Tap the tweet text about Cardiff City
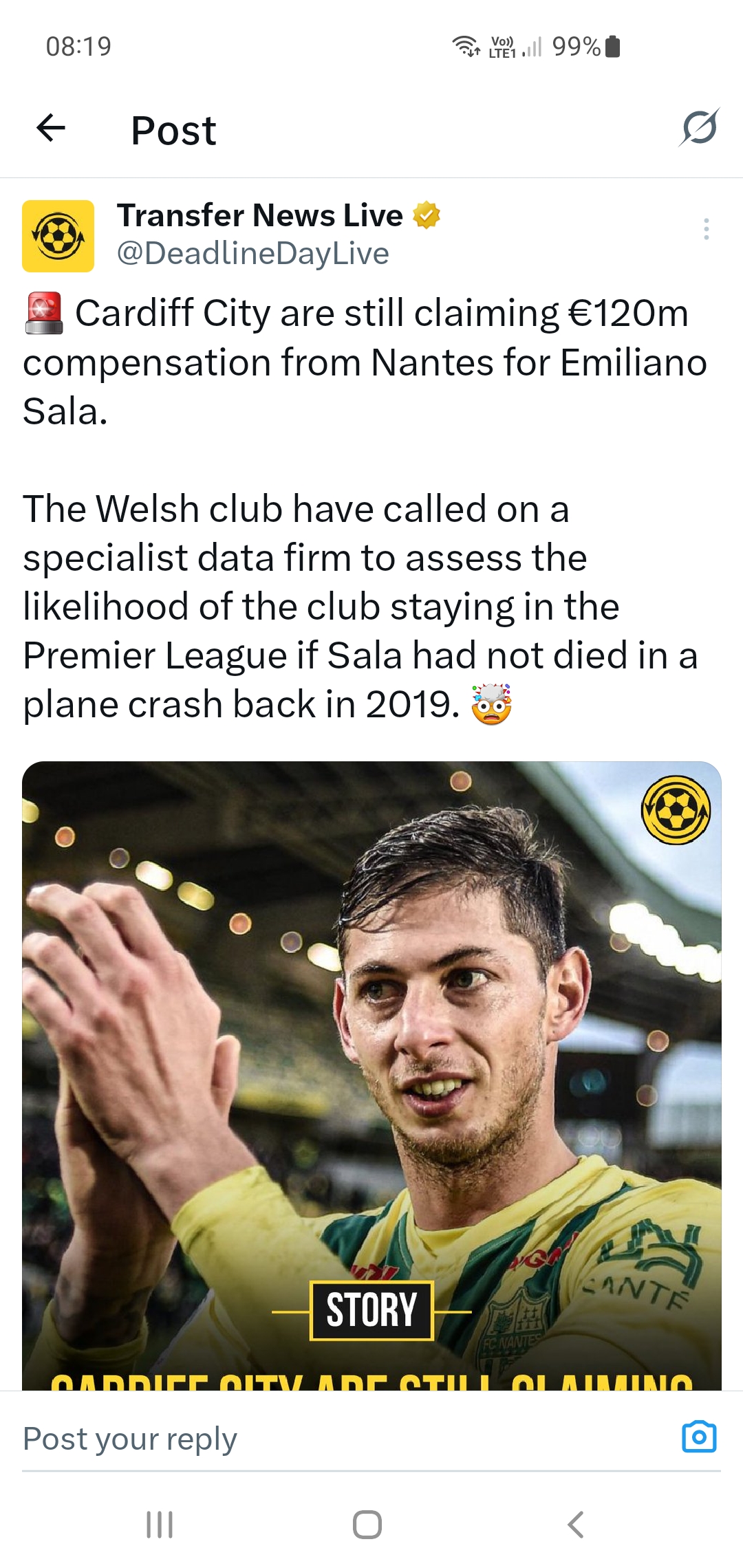 click(365, 509)
